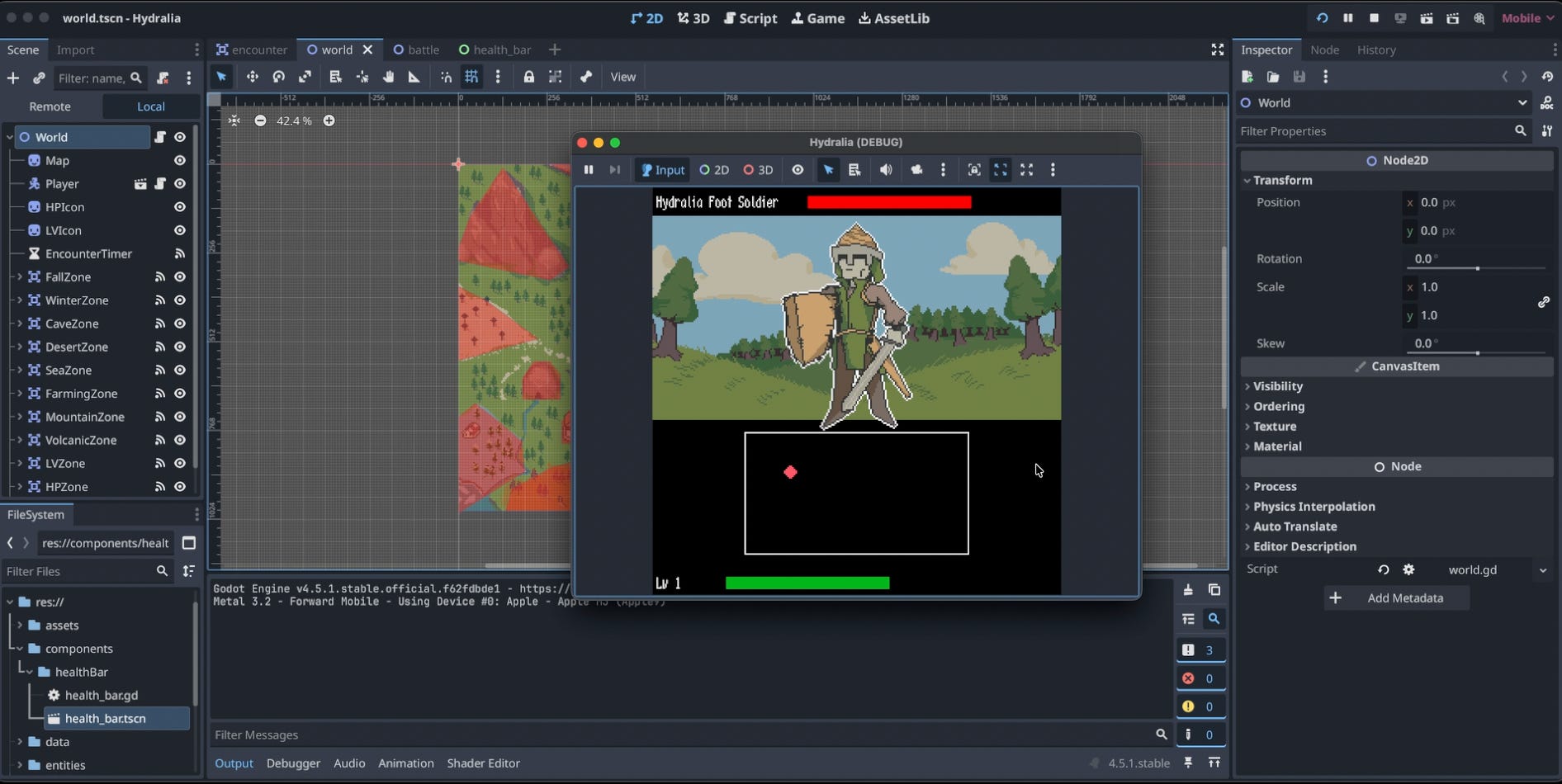This screenshot has height=784, width=1562.
Task: Open the Mobile renderer dropdown
Action: [1528, 18]
